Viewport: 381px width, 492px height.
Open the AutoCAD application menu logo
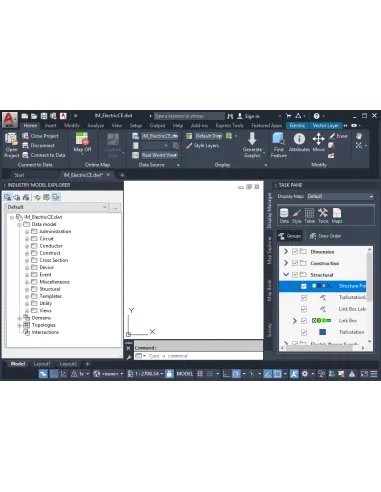pos(9,119)
